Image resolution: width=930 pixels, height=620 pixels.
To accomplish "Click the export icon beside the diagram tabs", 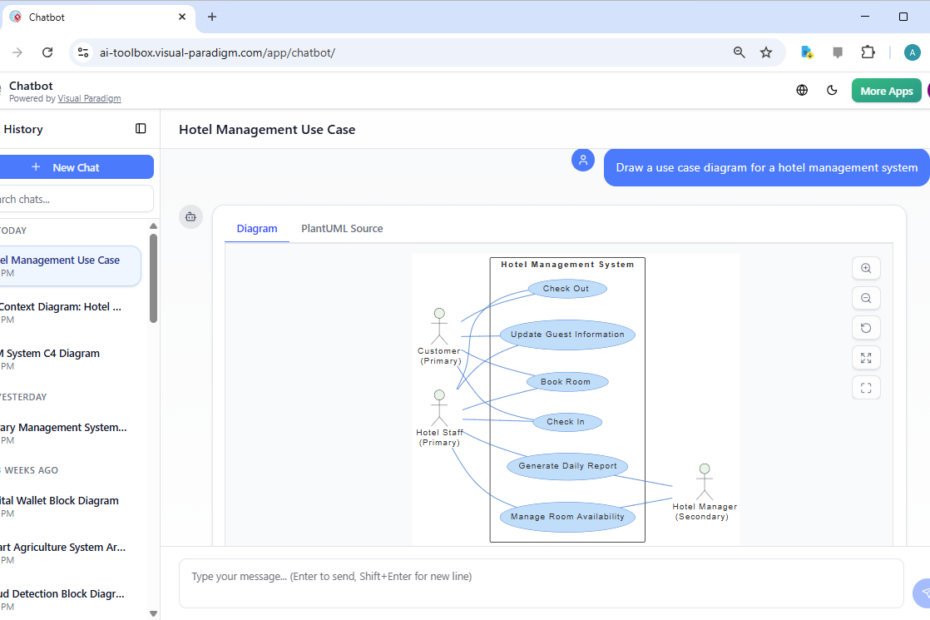I will 190,216.
